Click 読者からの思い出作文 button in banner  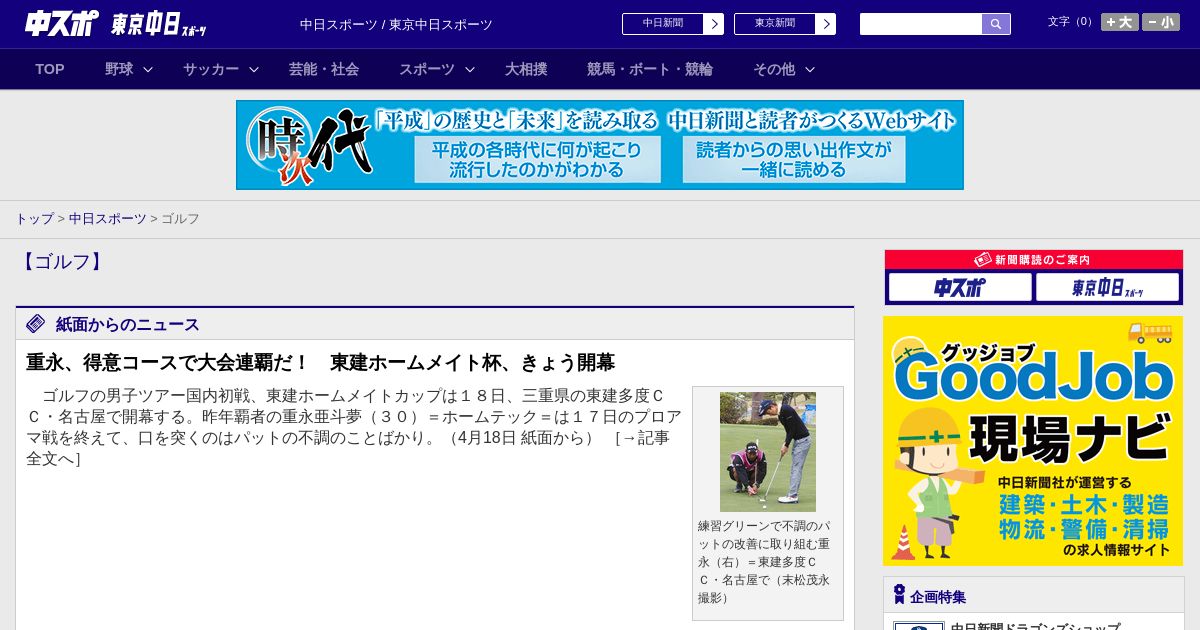click(794, 160)
